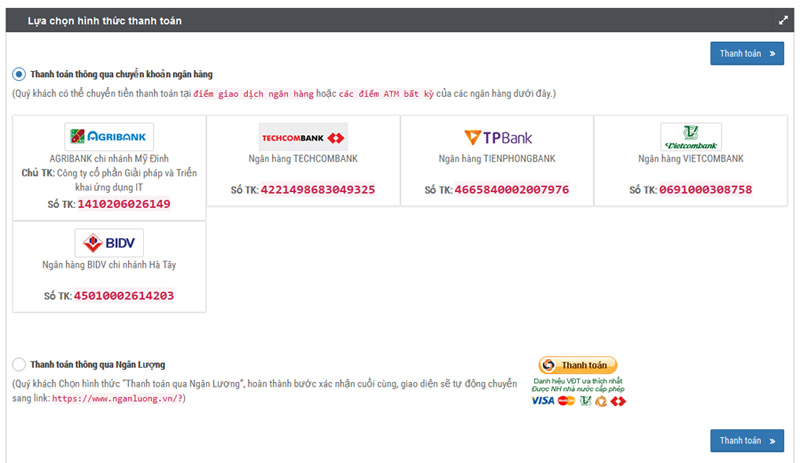This screenshot has width=800, height=463.
Task: Click the "Lựa chọn hình thức thanh toán" header
Action: coord(105,21)
